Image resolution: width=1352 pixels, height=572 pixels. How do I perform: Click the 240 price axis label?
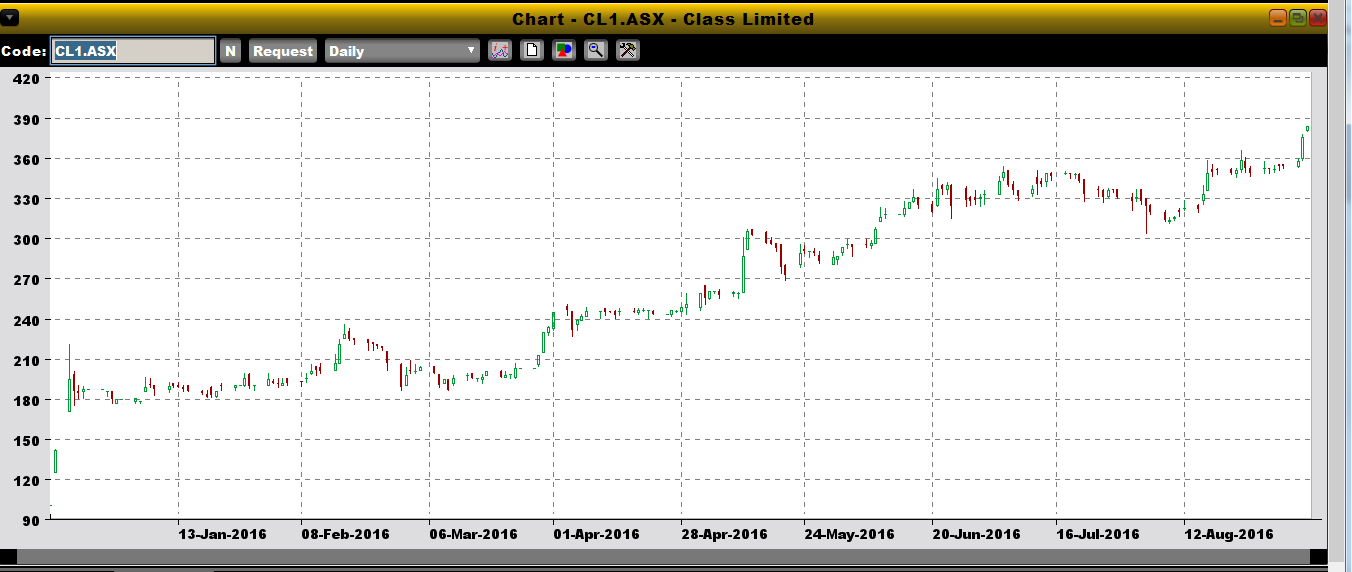(25, 320)
